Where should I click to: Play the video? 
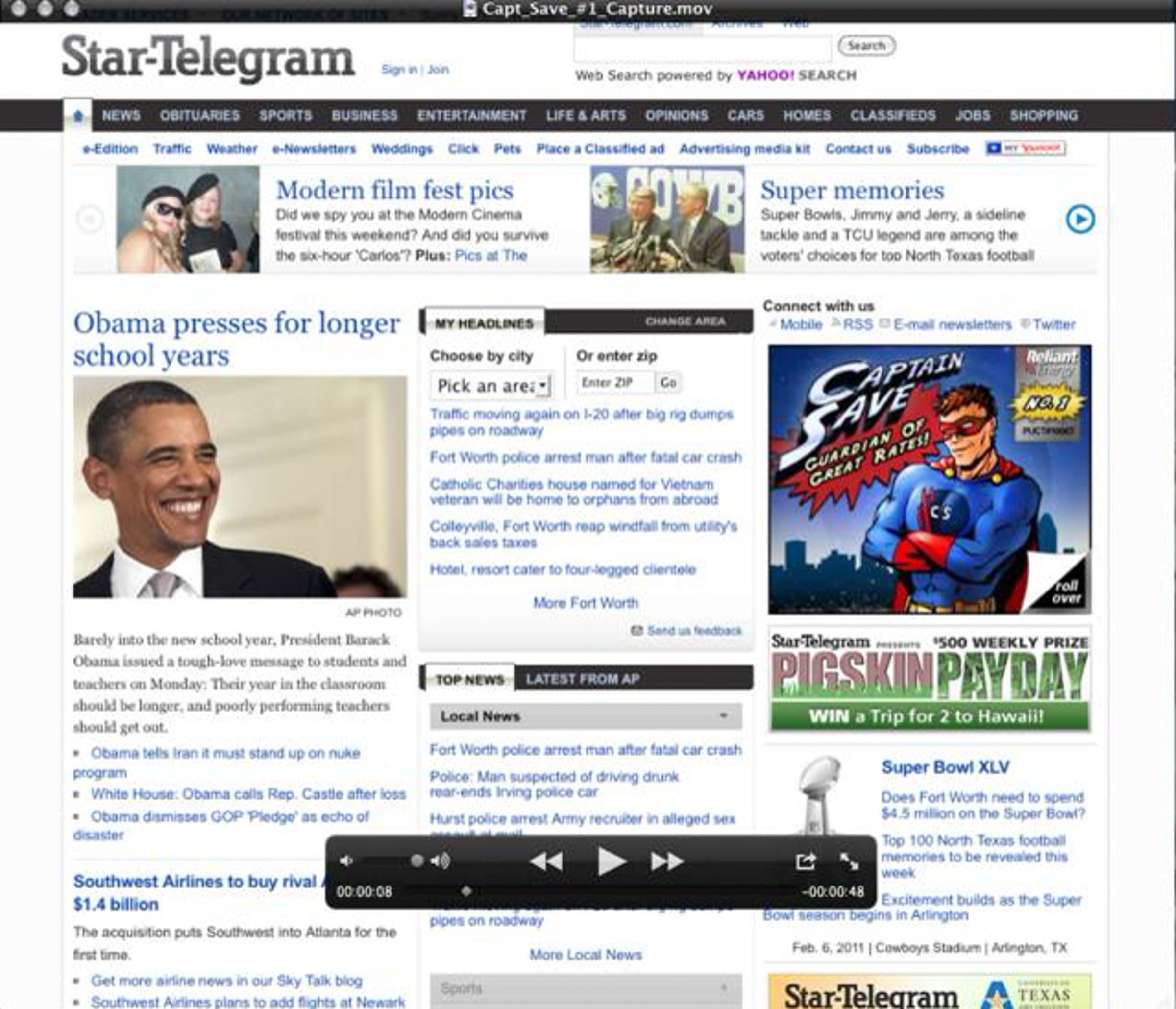612,861
